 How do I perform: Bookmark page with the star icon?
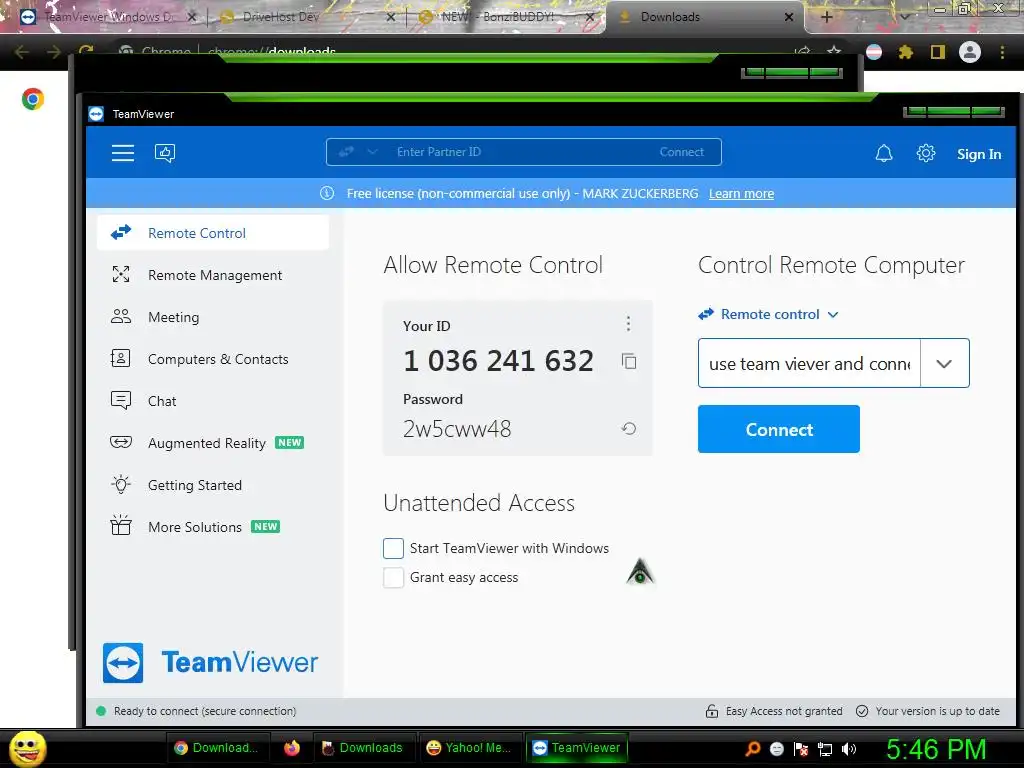834,51
